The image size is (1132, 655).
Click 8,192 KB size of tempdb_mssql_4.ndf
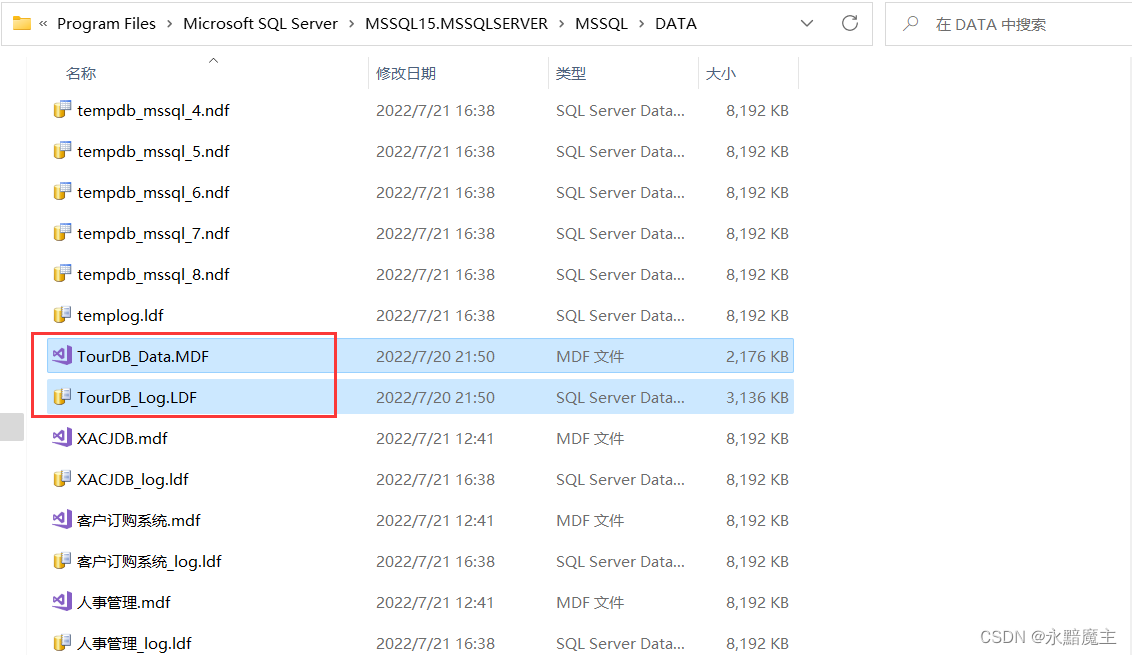pyautogui.click(x=757, y=110)
